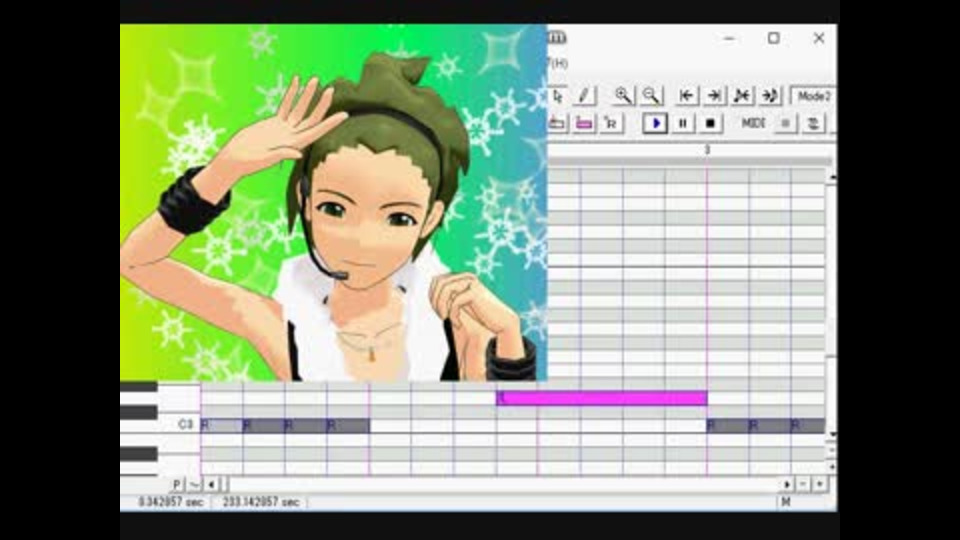Minimize the UTAU window

coord(729,38)
